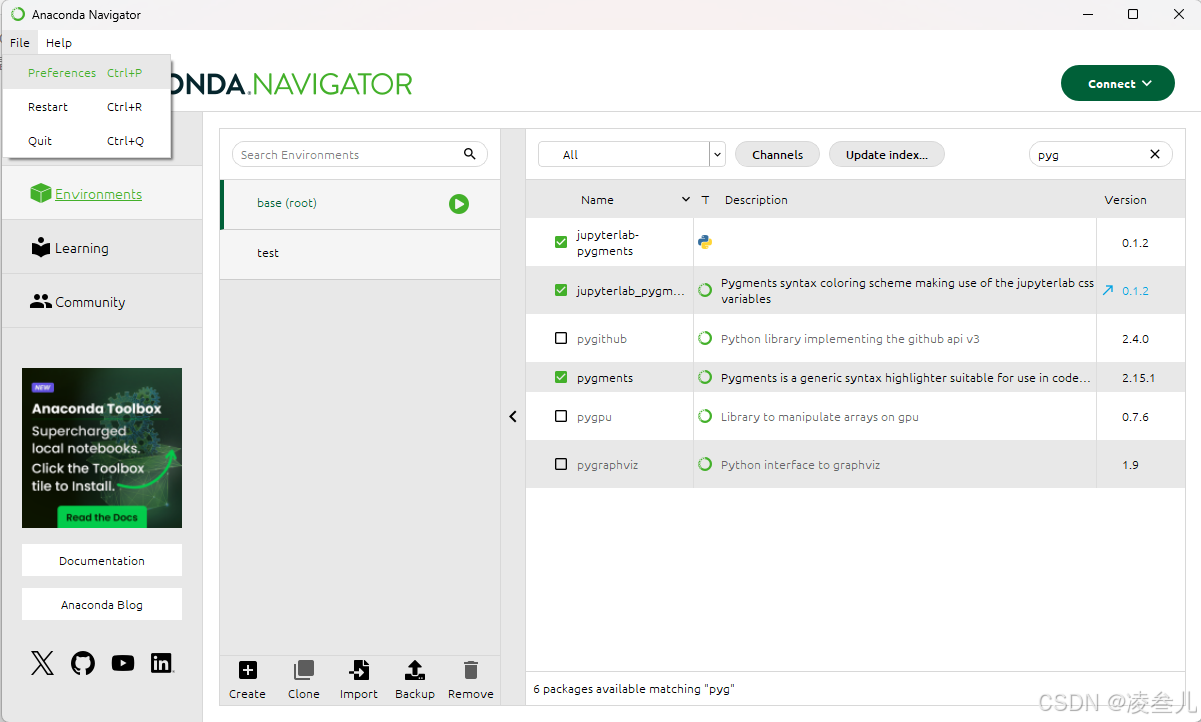Image resolution: width=1201 pixels, height=722 pixels.
Task: Click the Learning book icon
Action: [x=41, y=248]
